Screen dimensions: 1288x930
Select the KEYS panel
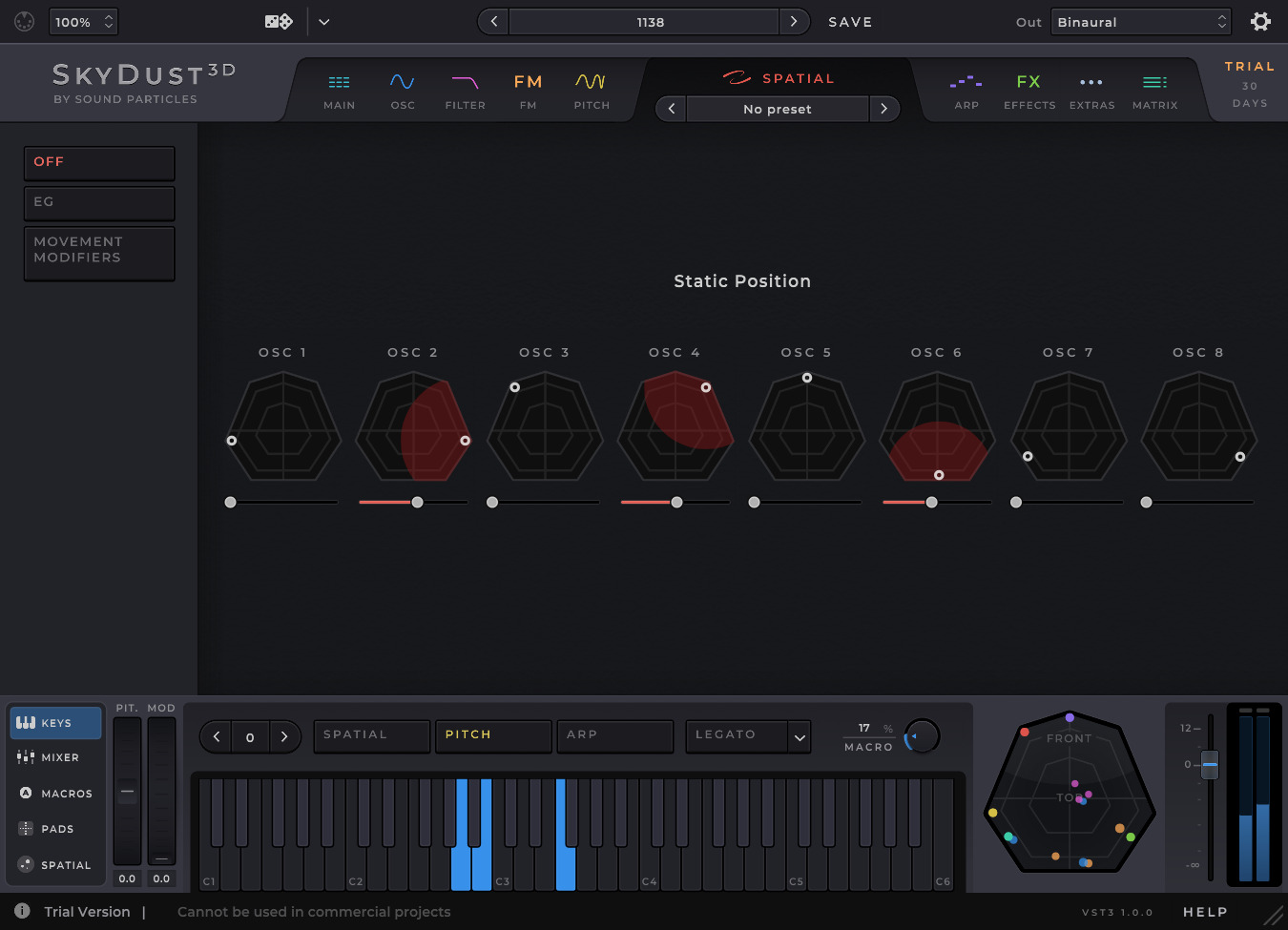tap(55, 723)
